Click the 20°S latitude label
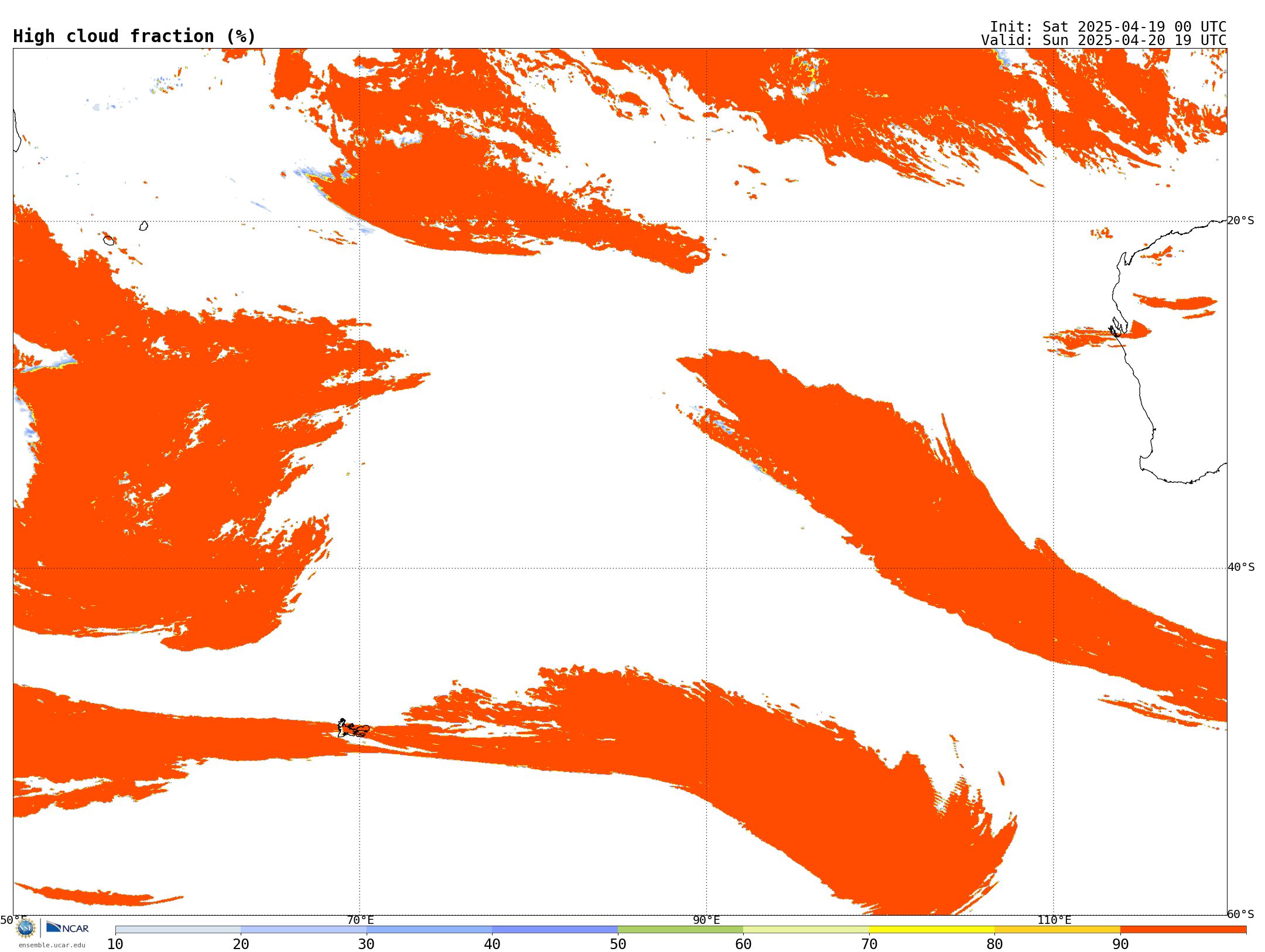 pyautogui.click(x=1241, y=221)
